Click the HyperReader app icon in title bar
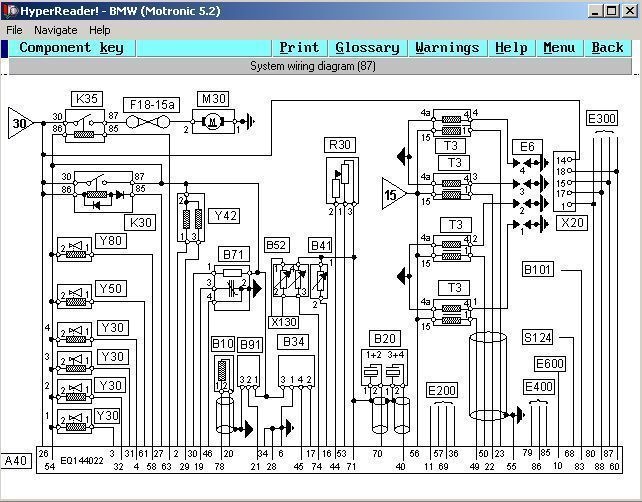Viewport: 642px width, 502px height. [x=10, y=11]
